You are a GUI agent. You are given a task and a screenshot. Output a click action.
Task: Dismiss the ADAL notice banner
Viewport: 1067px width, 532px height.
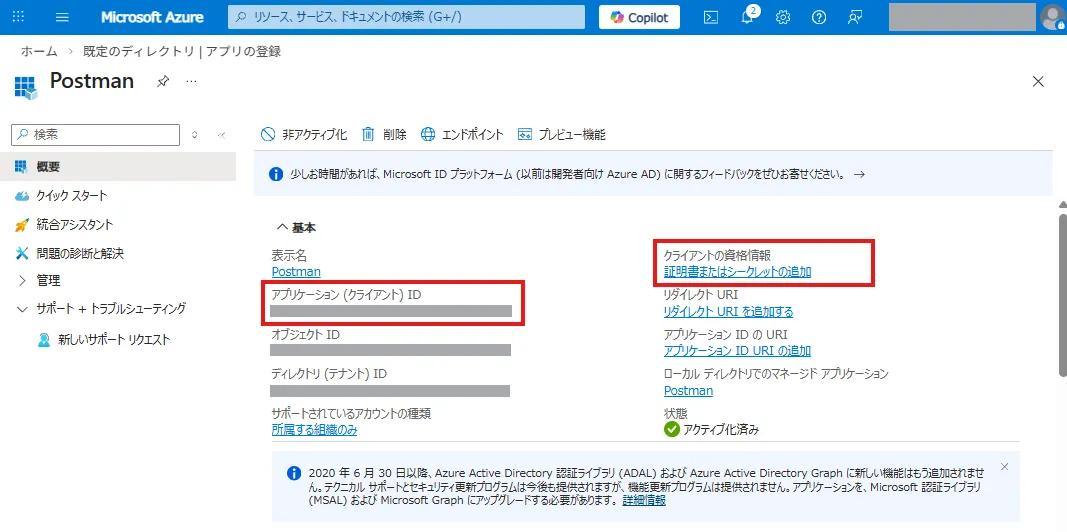coord(1005,466)
